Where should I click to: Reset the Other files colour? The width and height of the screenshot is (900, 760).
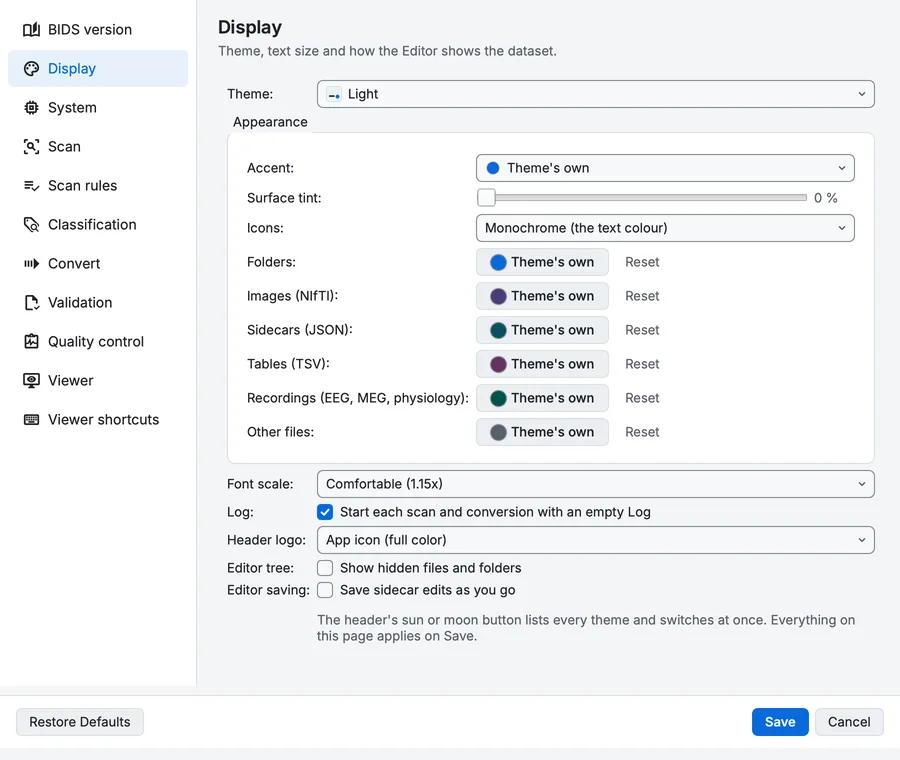pos(642,432)
